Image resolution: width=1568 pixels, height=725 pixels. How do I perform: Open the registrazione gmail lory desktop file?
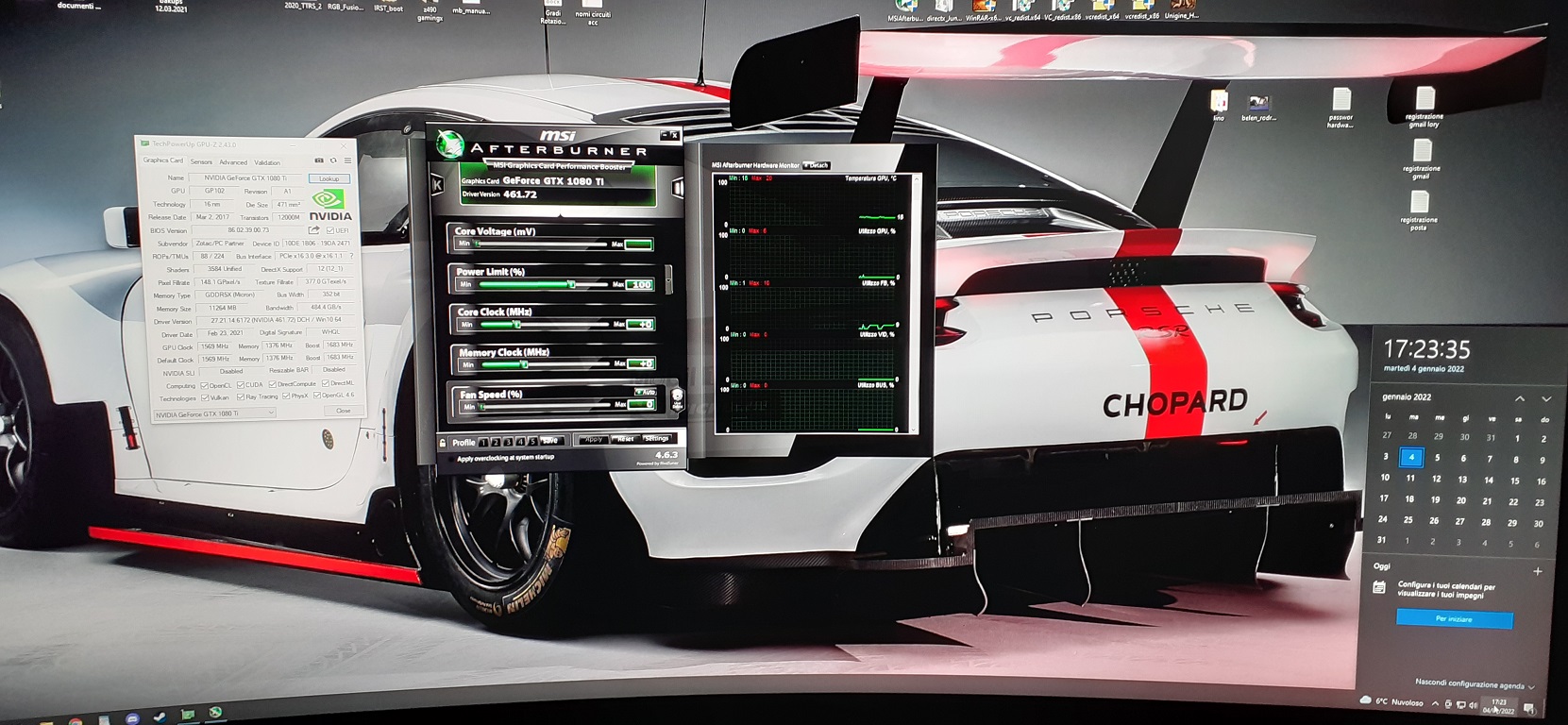tap(1425, 108)
